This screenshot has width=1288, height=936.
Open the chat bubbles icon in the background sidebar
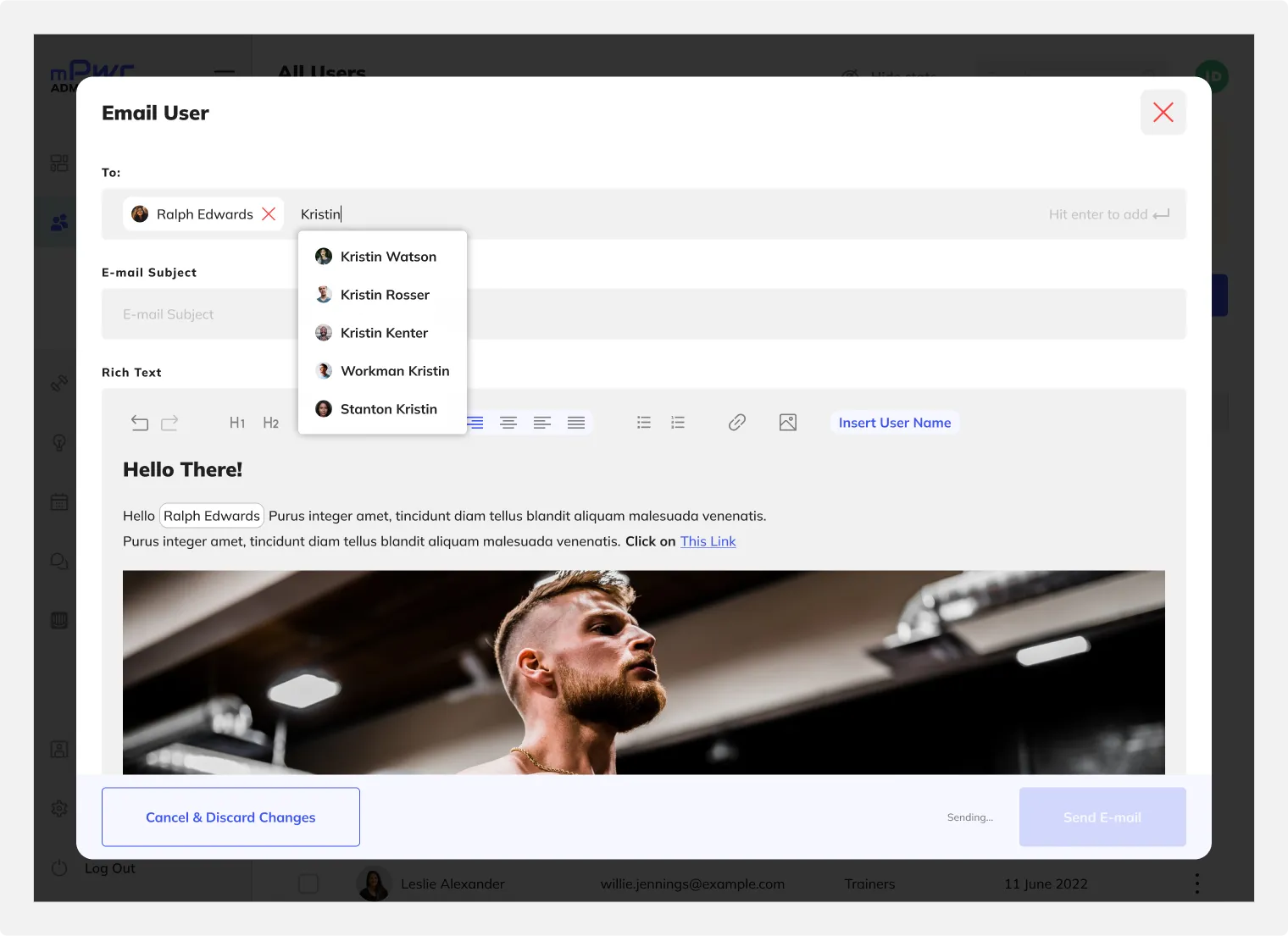(59, 562)
